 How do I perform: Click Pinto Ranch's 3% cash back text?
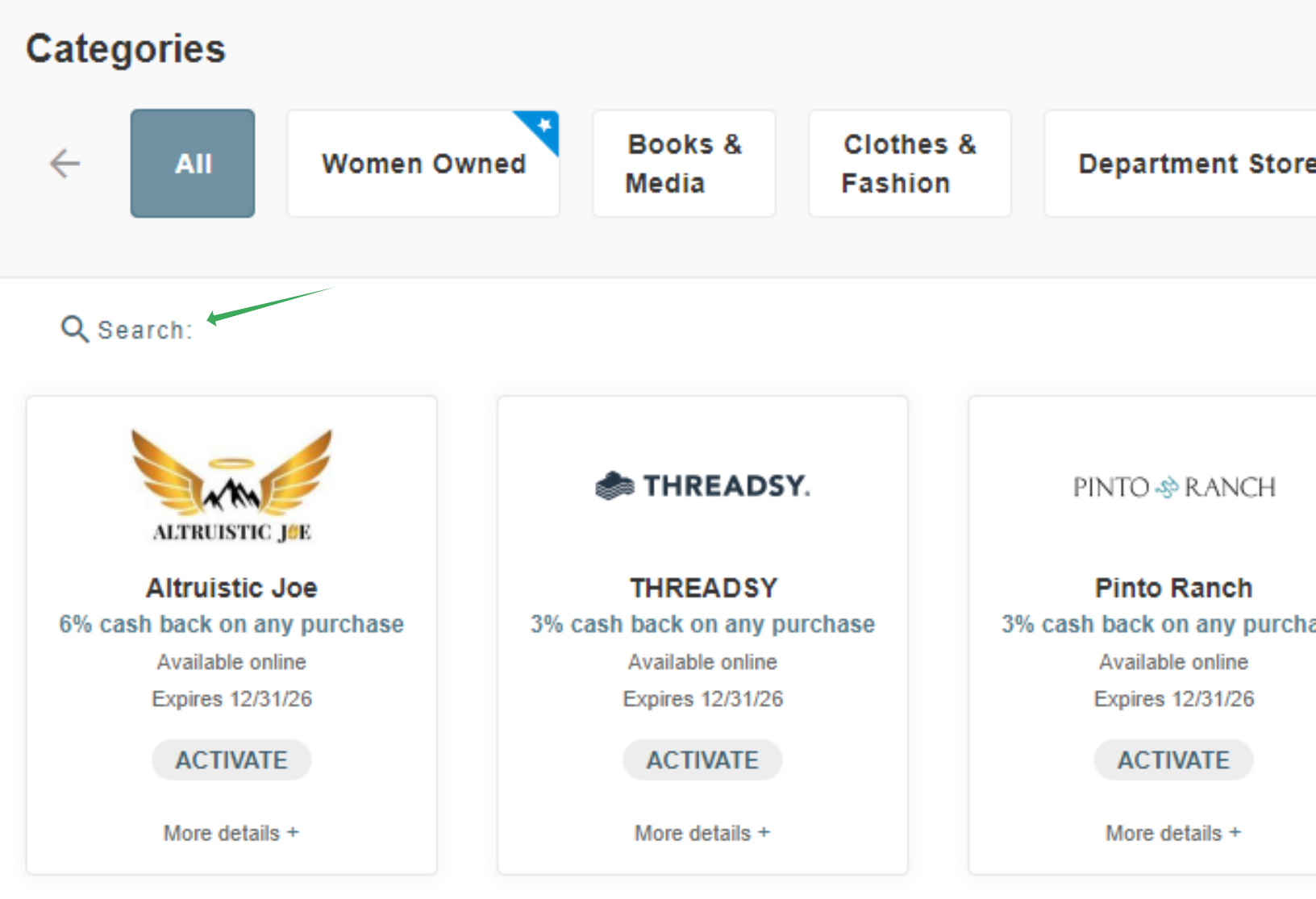[1159, 624]
